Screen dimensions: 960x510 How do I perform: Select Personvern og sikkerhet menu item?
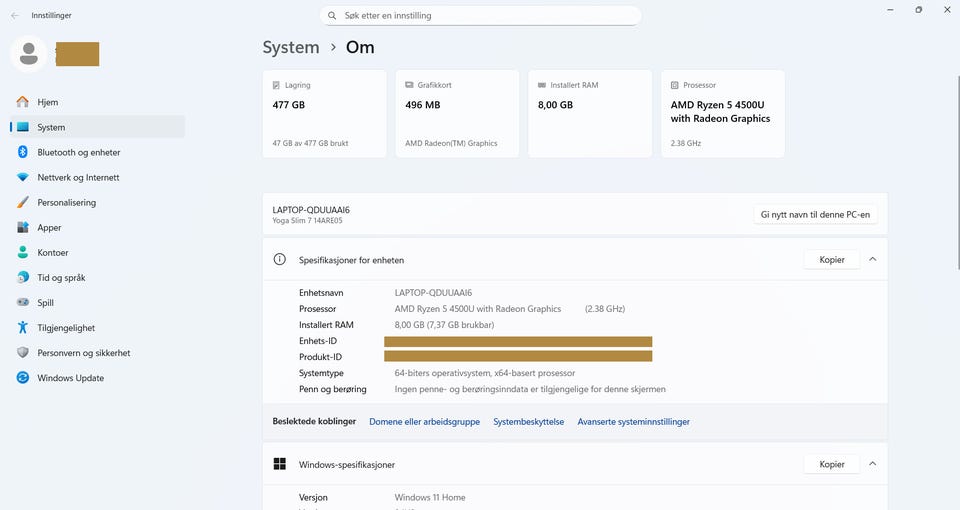[97, 353]
